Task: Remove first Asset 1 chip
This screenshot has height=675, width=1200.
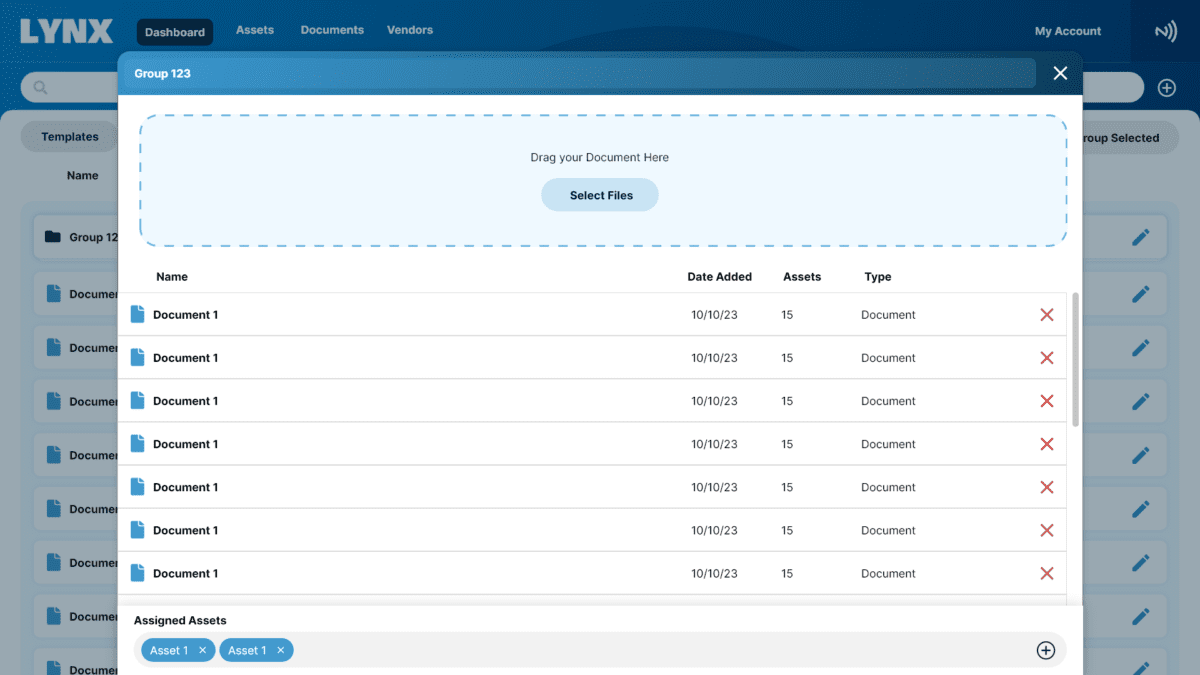Action: [x=202, y=651]
